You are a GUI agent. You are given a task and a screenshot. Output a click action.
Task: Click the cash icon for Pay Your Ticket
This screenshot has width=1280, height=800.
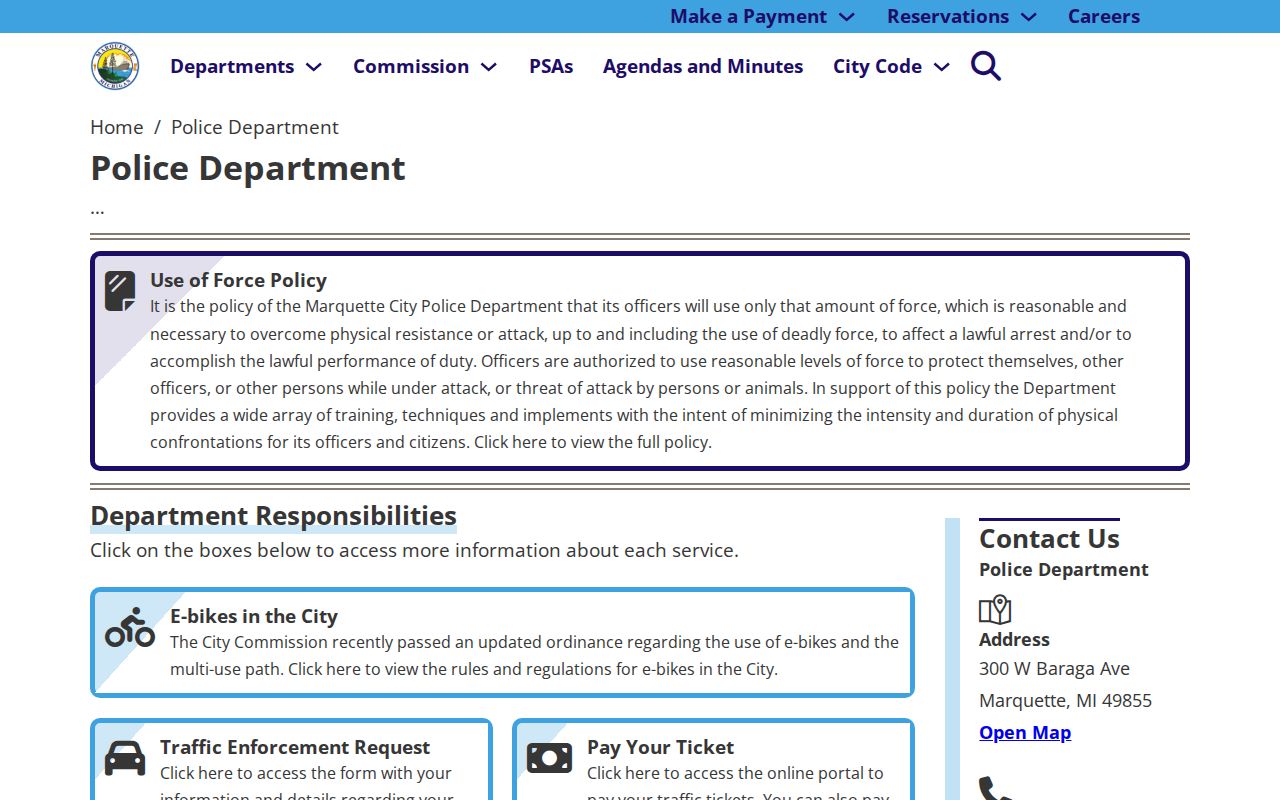click(549, 758)
